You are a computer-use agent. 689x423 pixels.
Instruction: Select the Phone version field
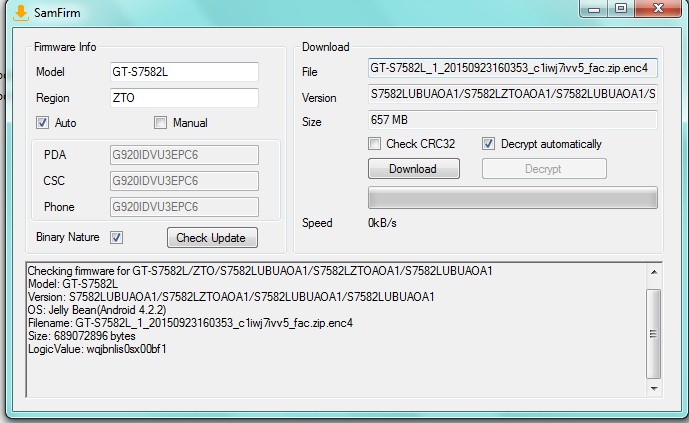coord(183,207)
